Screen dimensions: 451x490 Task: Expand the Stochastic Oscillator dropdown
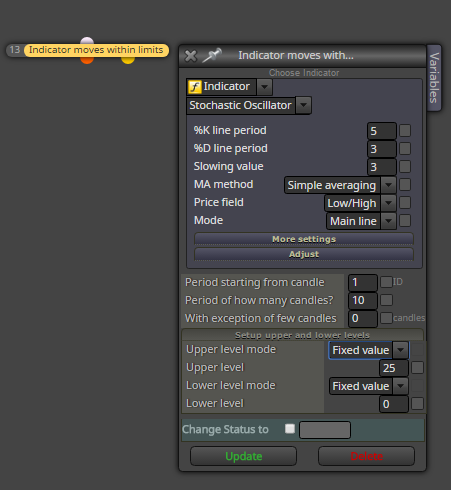tap(303, 105)
